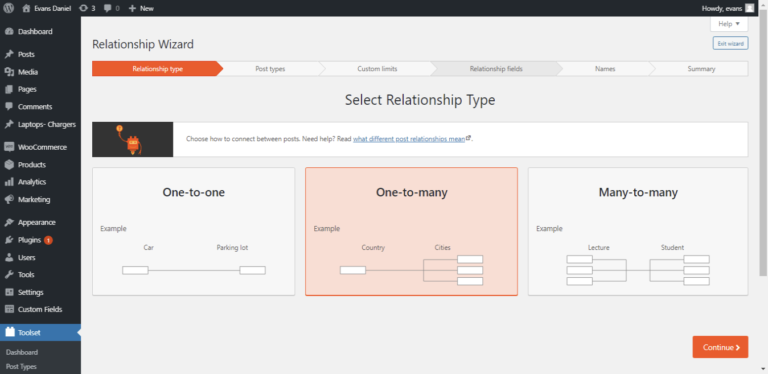Image resolution: width=768 pixels, height=374 pixels.
Task: Click the Laptops- Chargers pin icon
Action: (9, 124)
